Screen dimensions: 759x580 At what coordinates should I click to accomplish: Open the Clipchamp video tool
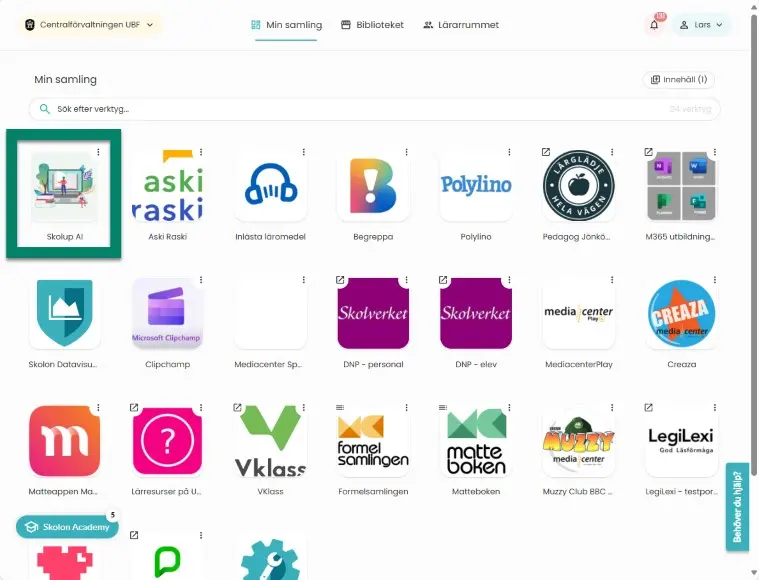167,314
